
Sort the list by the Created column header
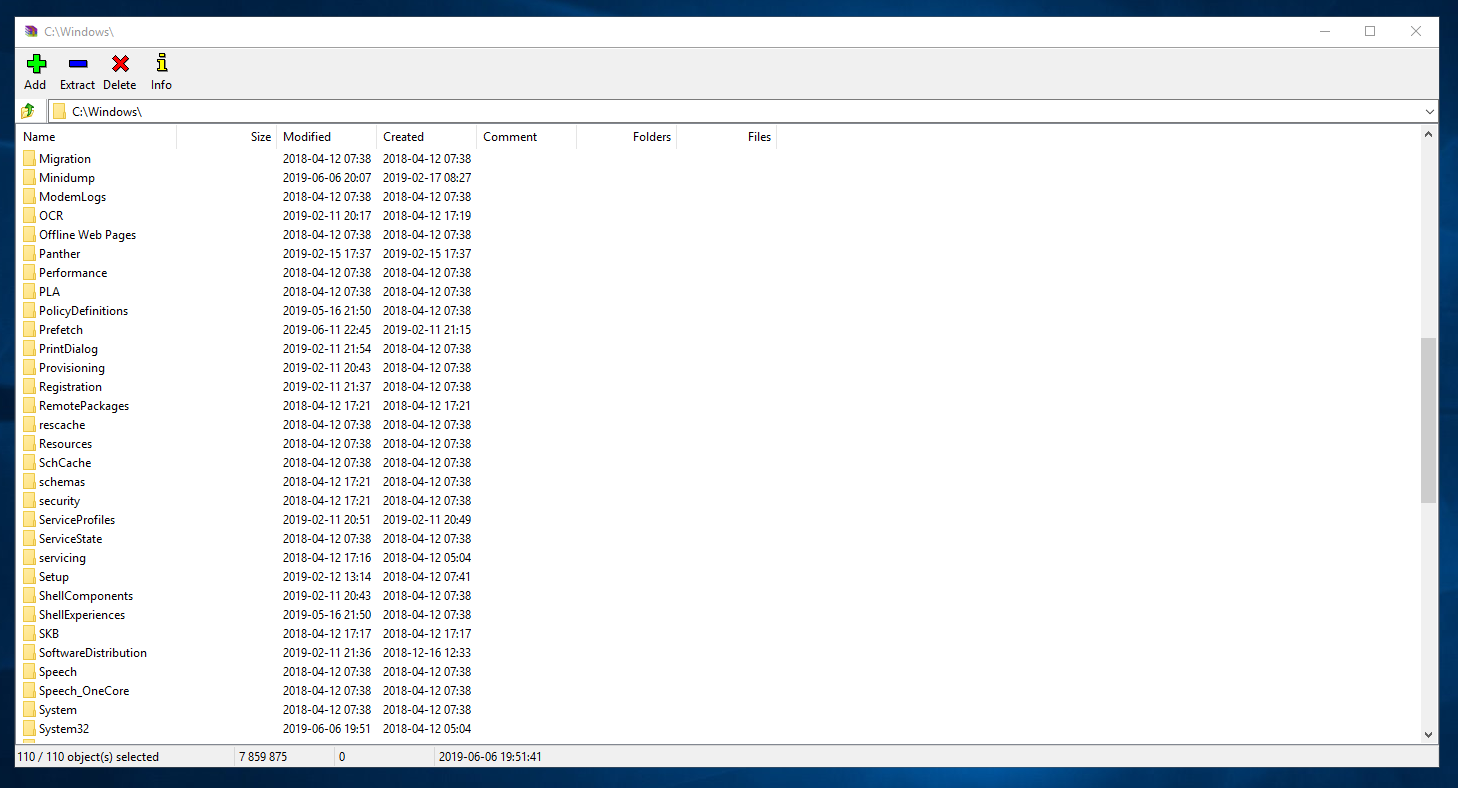pos(427,137)
